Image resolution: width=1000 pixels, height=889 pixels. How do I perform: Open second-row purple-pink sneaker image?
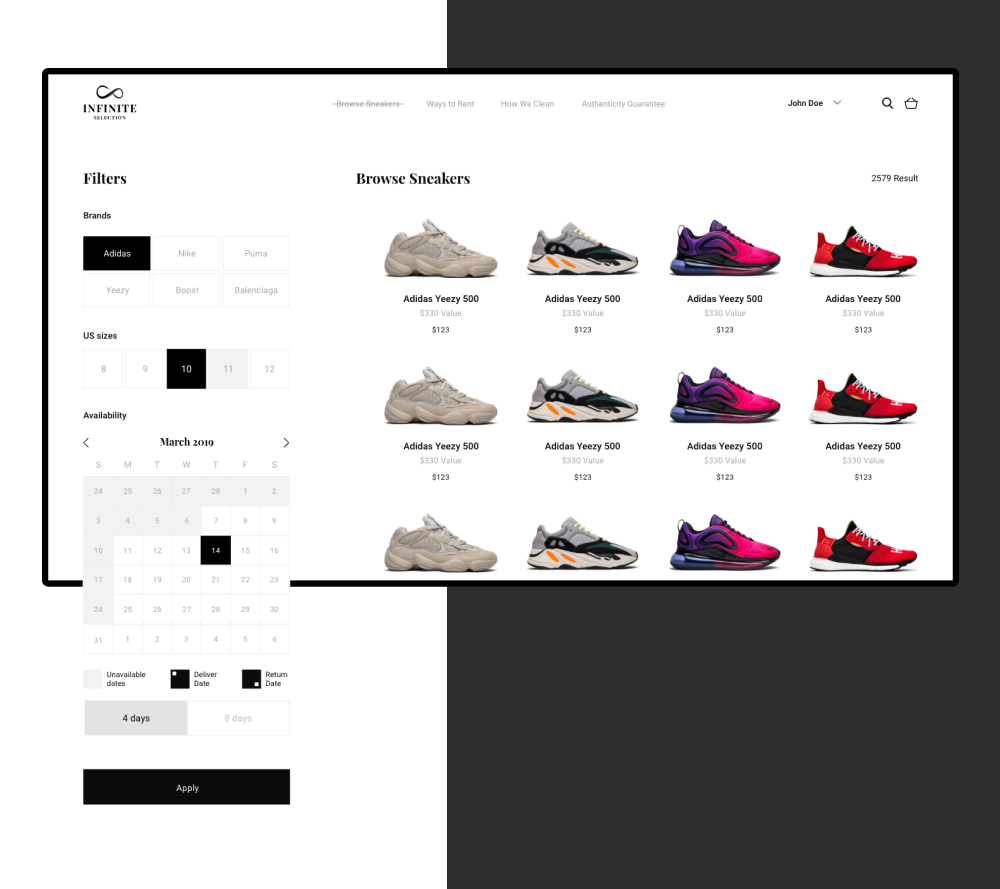pos(724,396)
